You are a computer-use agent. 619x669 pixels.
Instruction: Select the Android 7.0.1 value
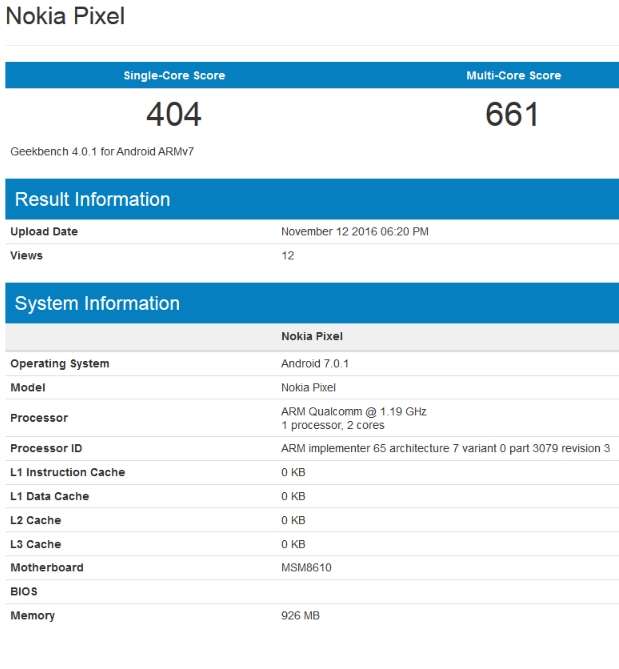tap(315, 364)
